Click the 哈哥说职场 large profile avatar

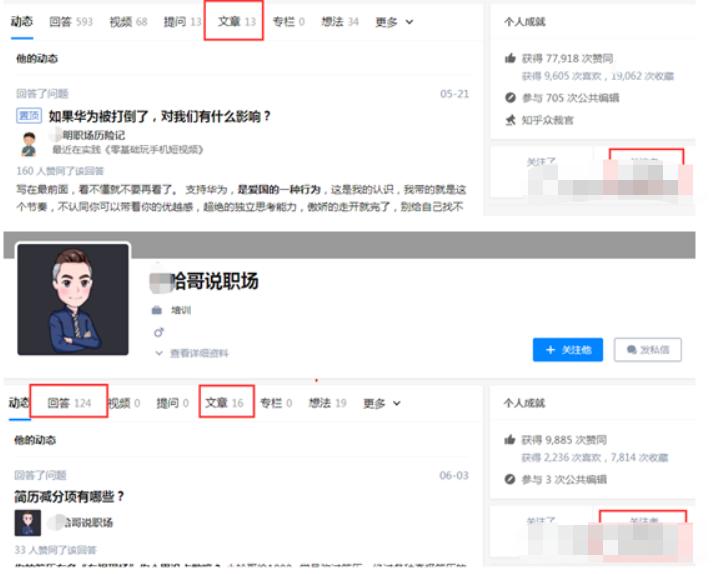73,299
